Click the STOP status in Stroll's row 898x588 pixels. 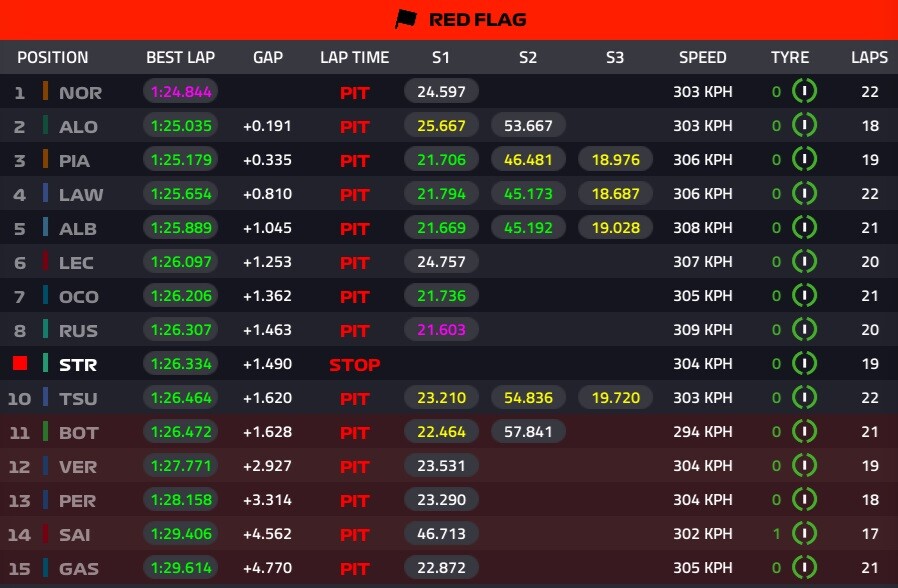pos(354,365)
